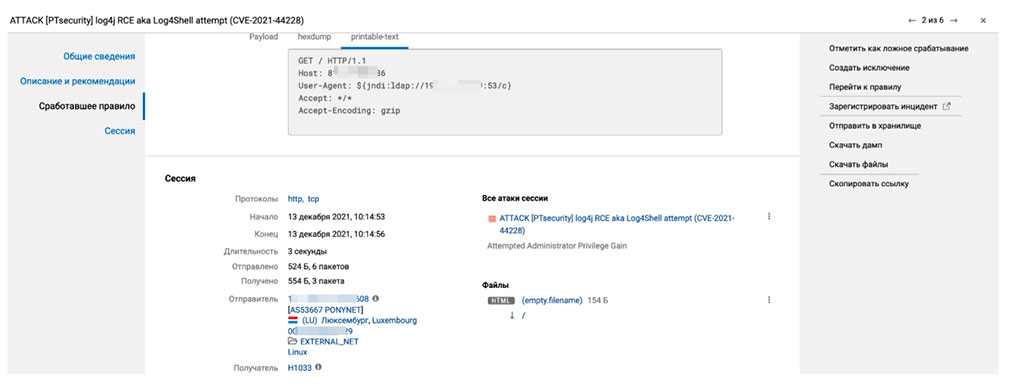This screenshot has height=390, width=1024.
Task: Open the http protocol link
Action: [295, 199]
